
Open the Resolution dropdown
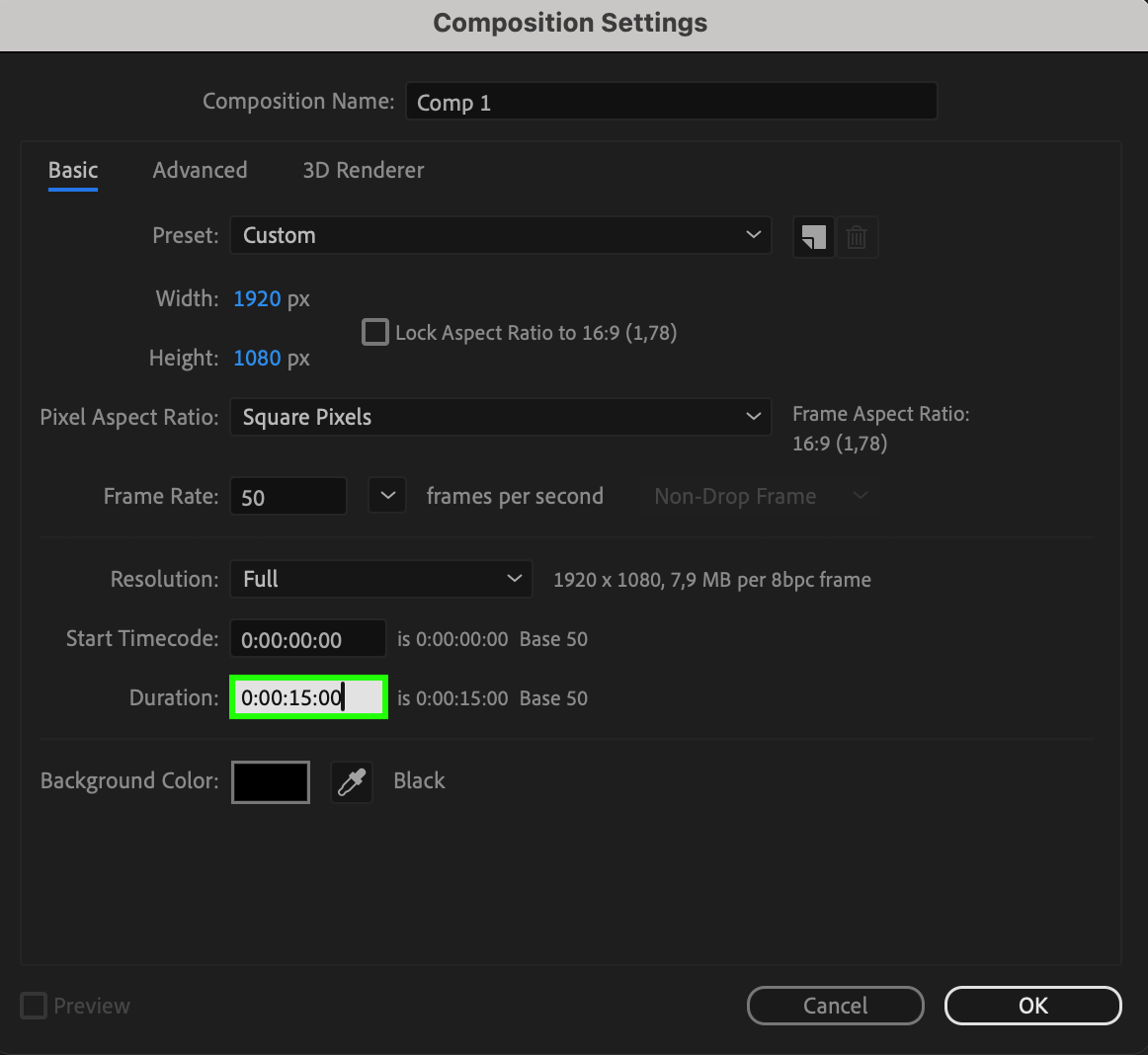point(380,579)
